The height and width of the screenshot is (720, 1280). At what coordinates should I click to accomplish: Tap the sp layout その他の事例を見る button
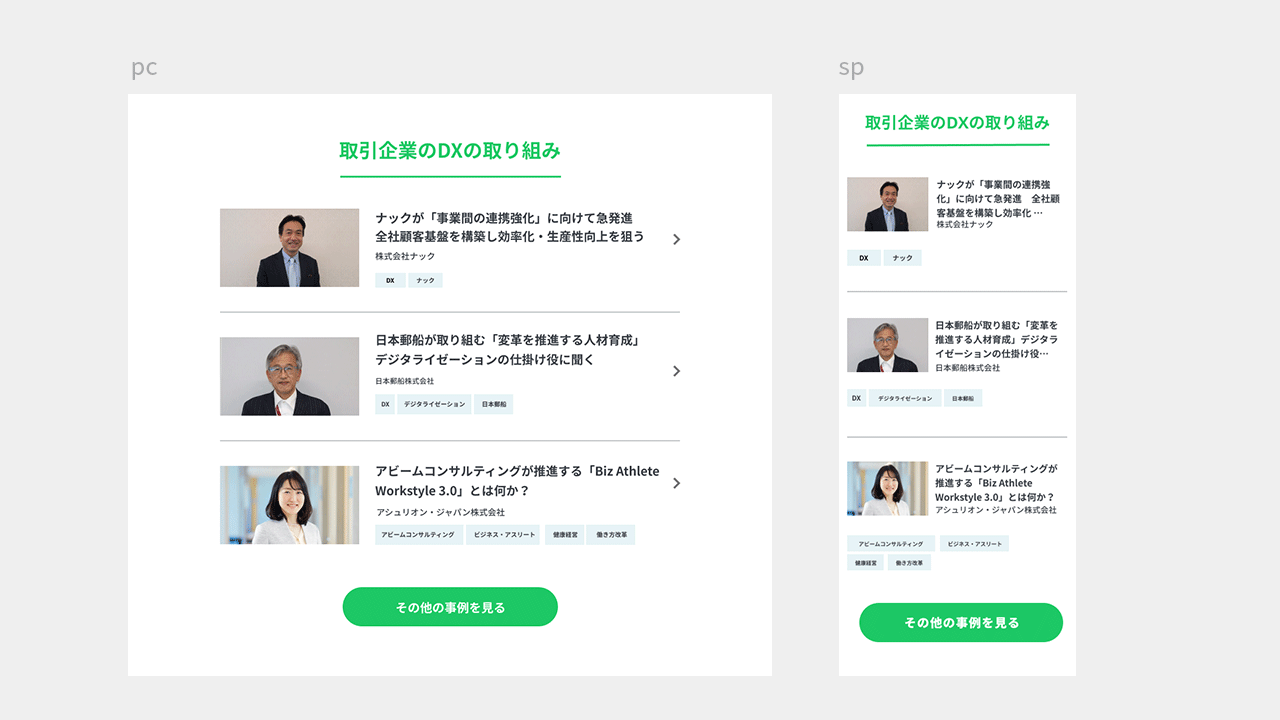click(960, 622)
